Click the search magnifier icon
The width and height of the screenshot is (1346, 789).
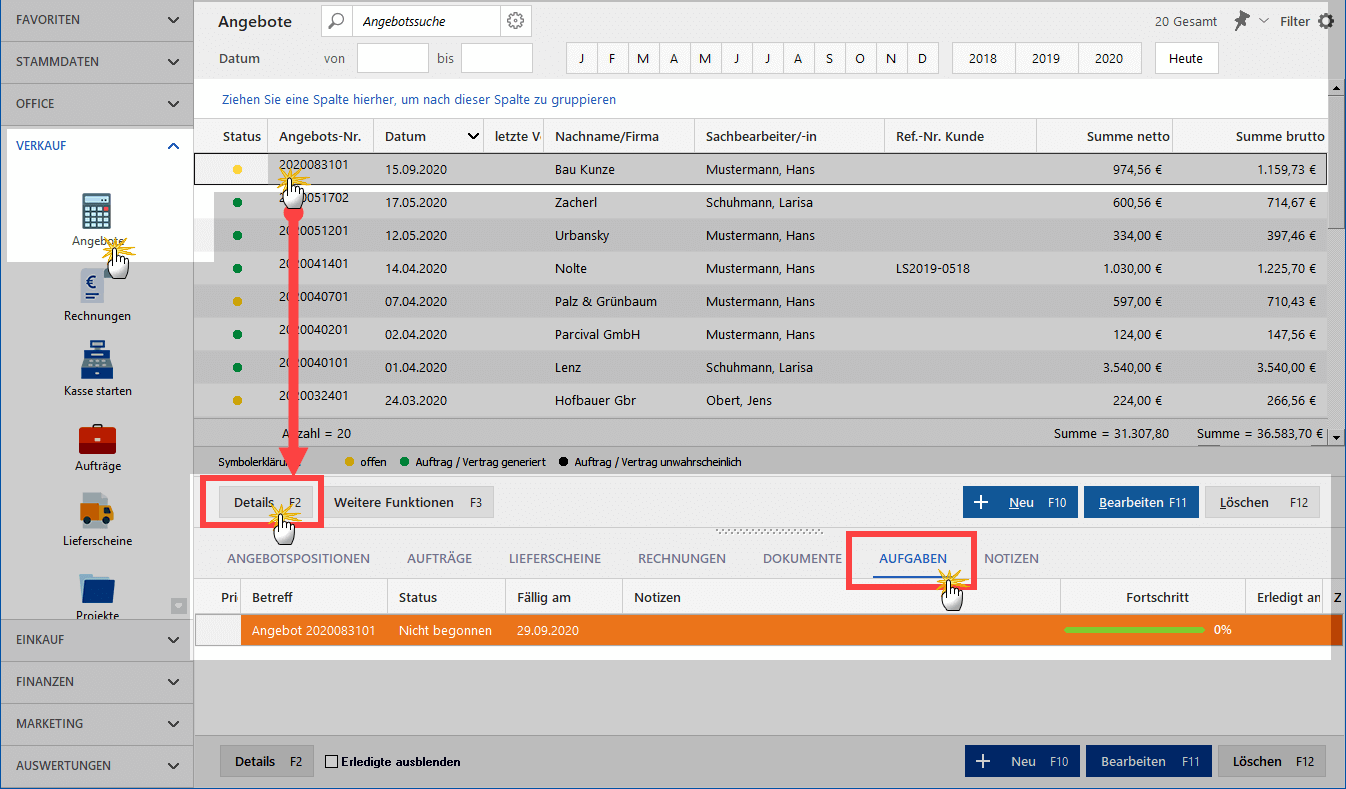(337, 20)
